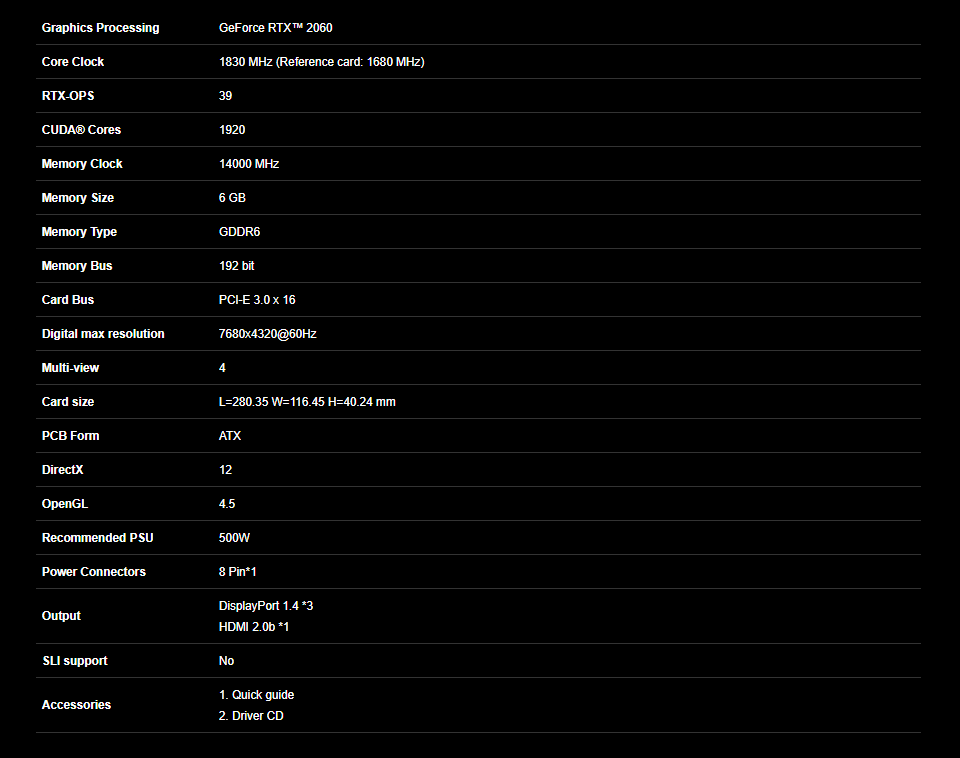This screenshot has height=758, width=960.
Task: Click the Graphics Processing row label
Action: [100, 28]
